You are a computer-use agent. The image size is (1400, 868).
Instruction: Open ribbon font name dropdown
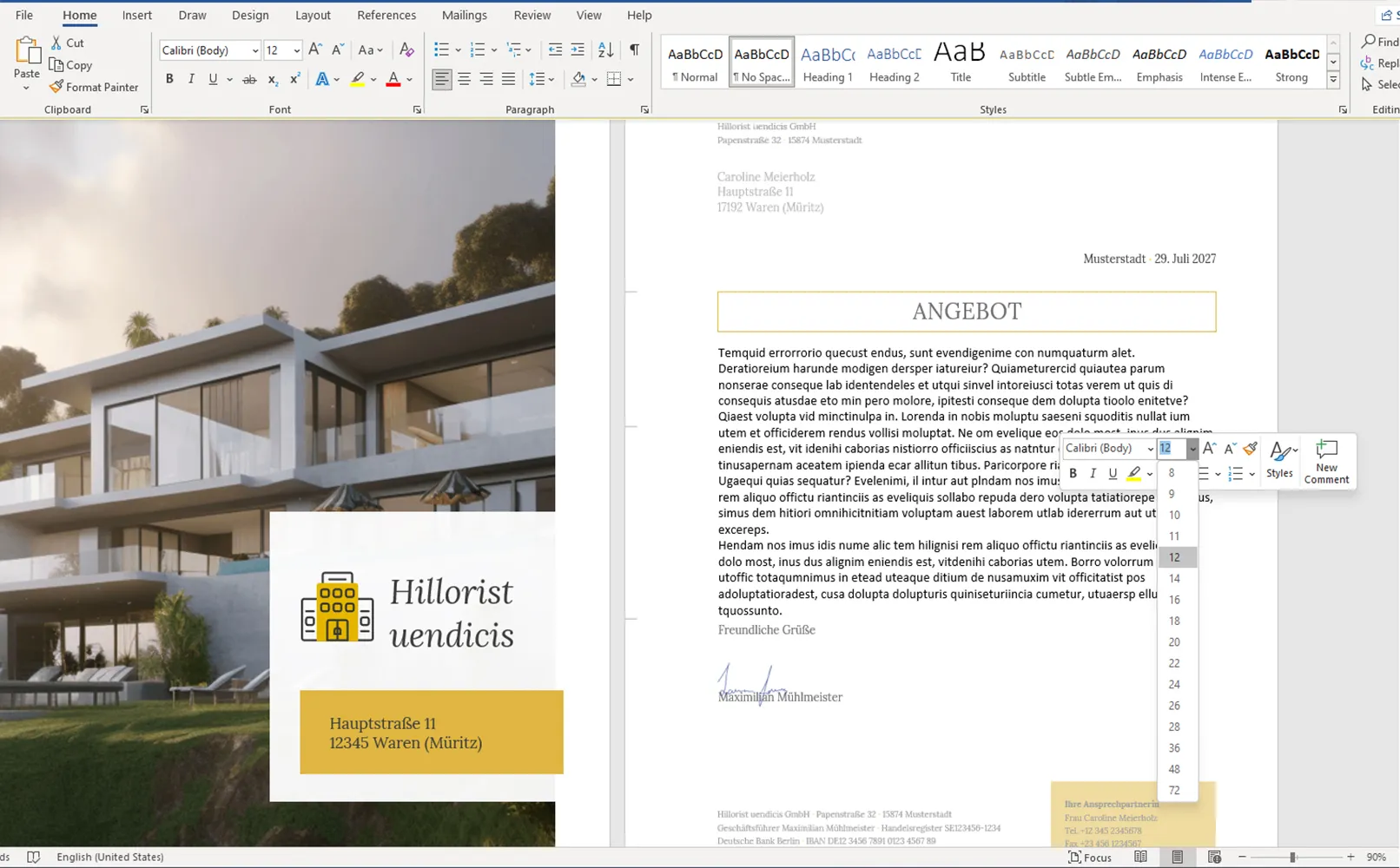(254, 50)
